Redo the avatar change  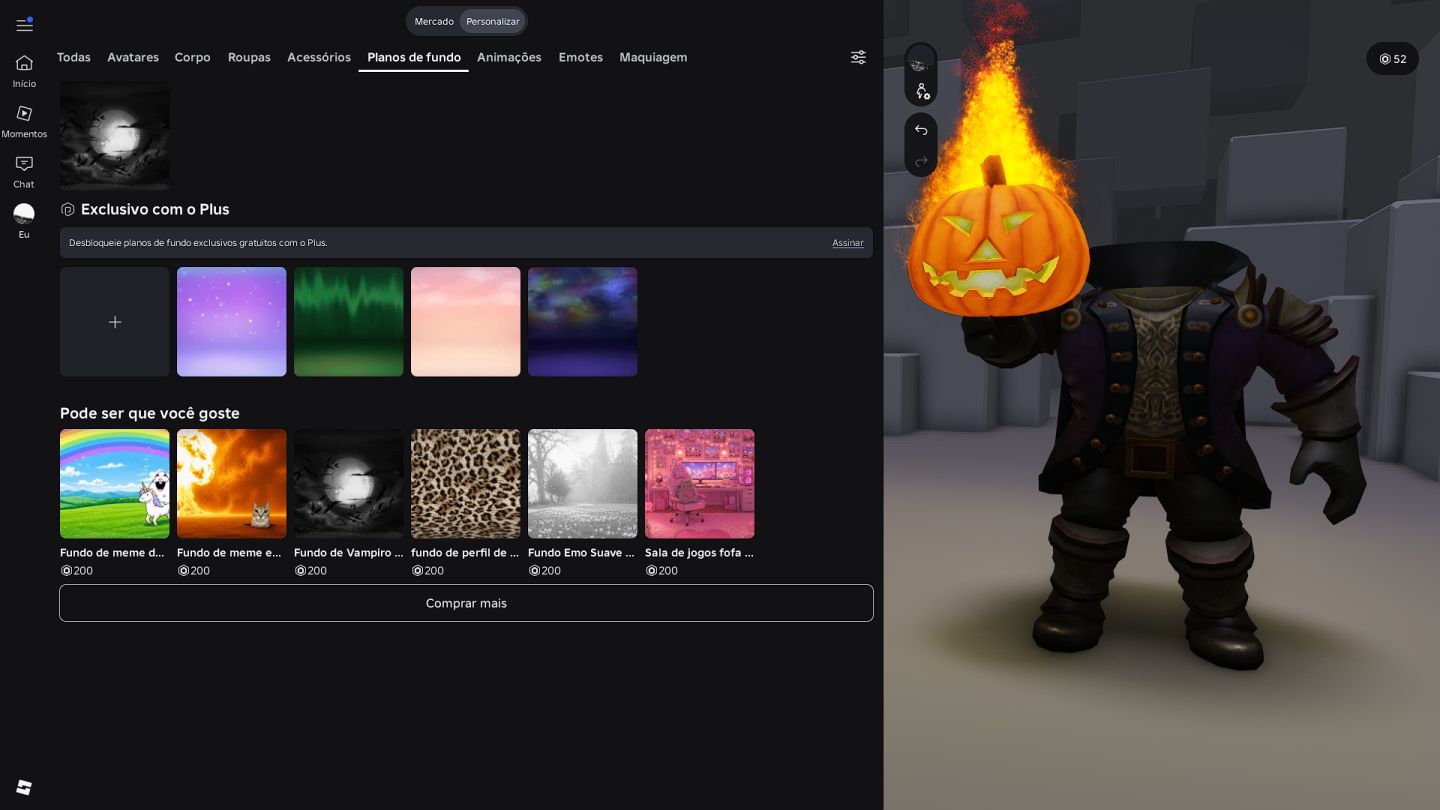click(921, 161)
